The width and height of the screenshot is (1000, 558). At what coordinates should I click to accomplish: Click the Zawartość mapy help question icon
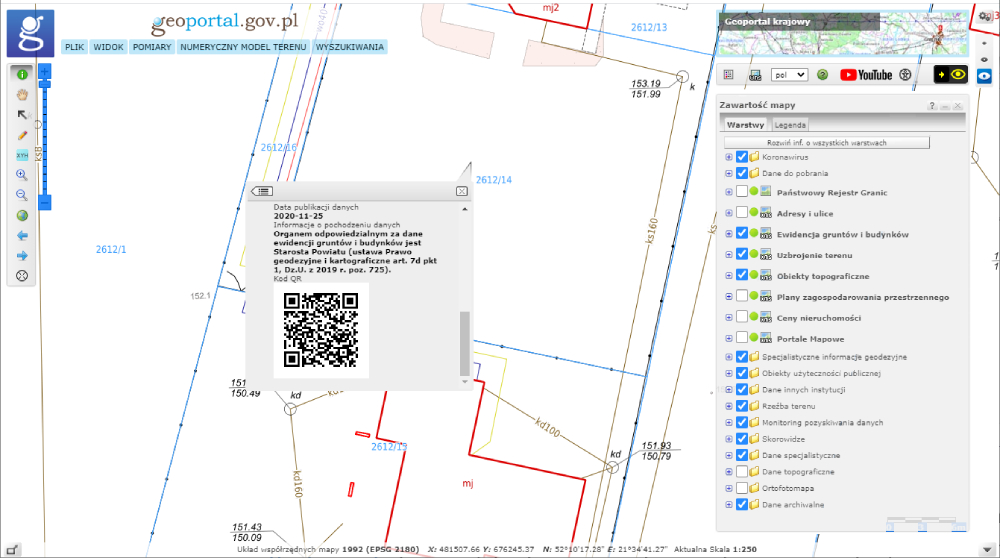point(932,106)
